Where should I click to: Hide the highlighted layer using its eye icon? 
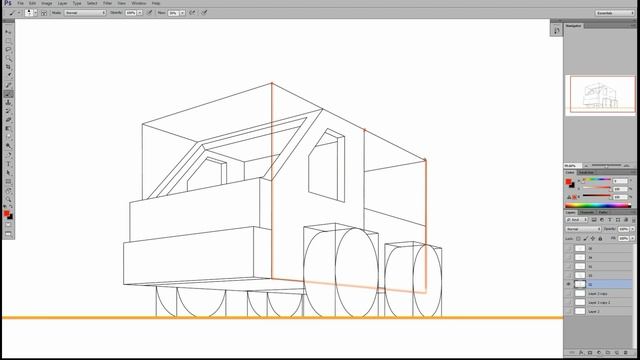pyautogui.click(x=569, y=284)
